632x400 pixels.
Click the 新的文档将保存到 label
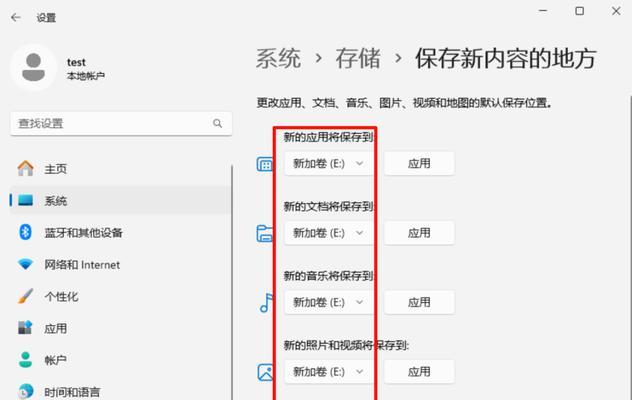pos(329,206)
